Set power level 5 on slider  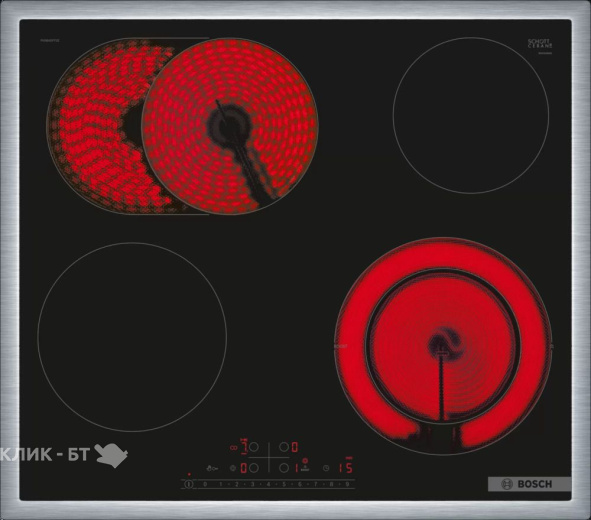(x=284, y=484)
